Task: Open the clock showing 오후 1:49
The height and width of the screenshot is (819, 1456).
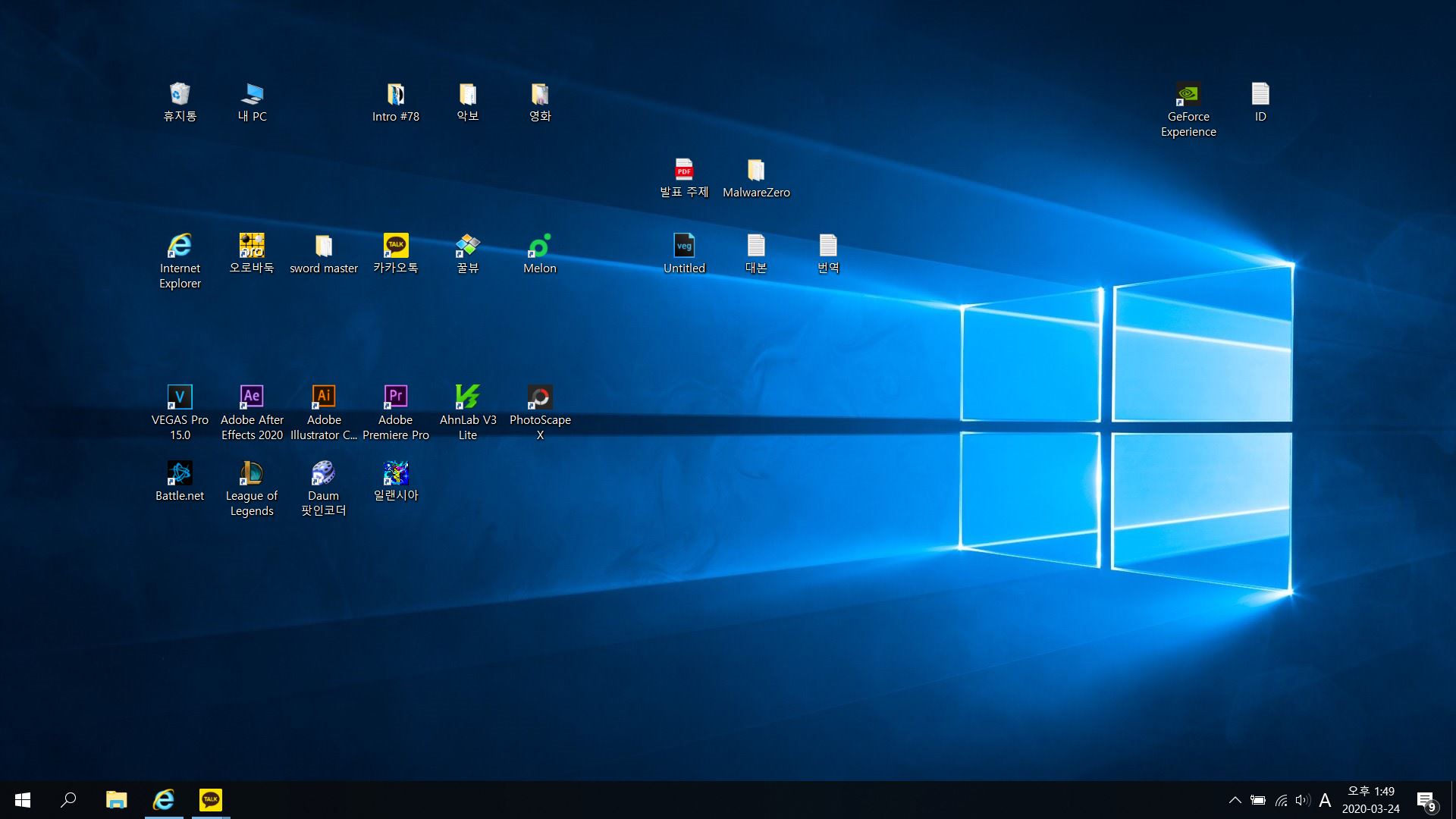Action: pos(1371,800)
